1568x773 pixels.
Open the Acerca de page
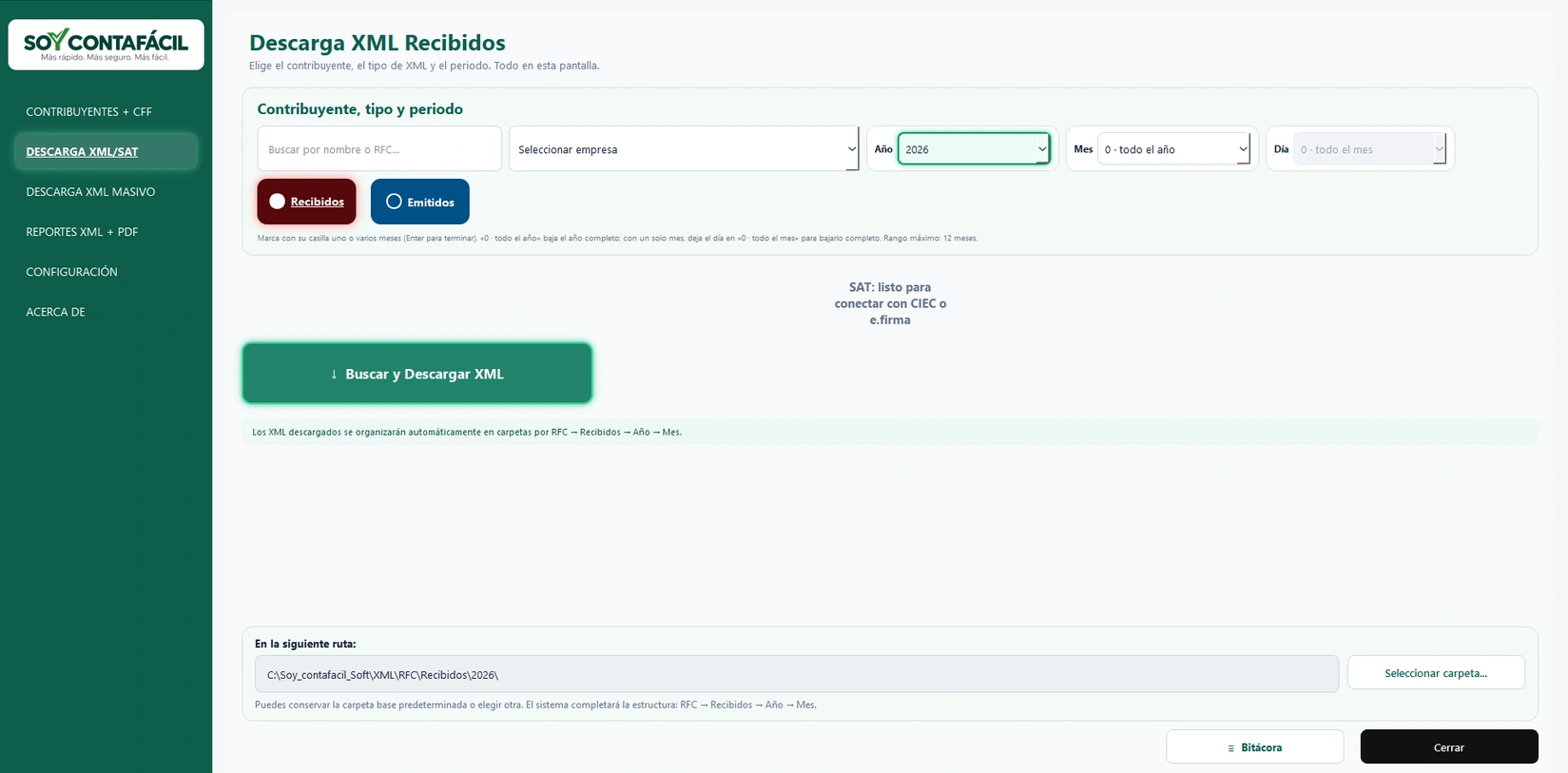coord(55,311)
